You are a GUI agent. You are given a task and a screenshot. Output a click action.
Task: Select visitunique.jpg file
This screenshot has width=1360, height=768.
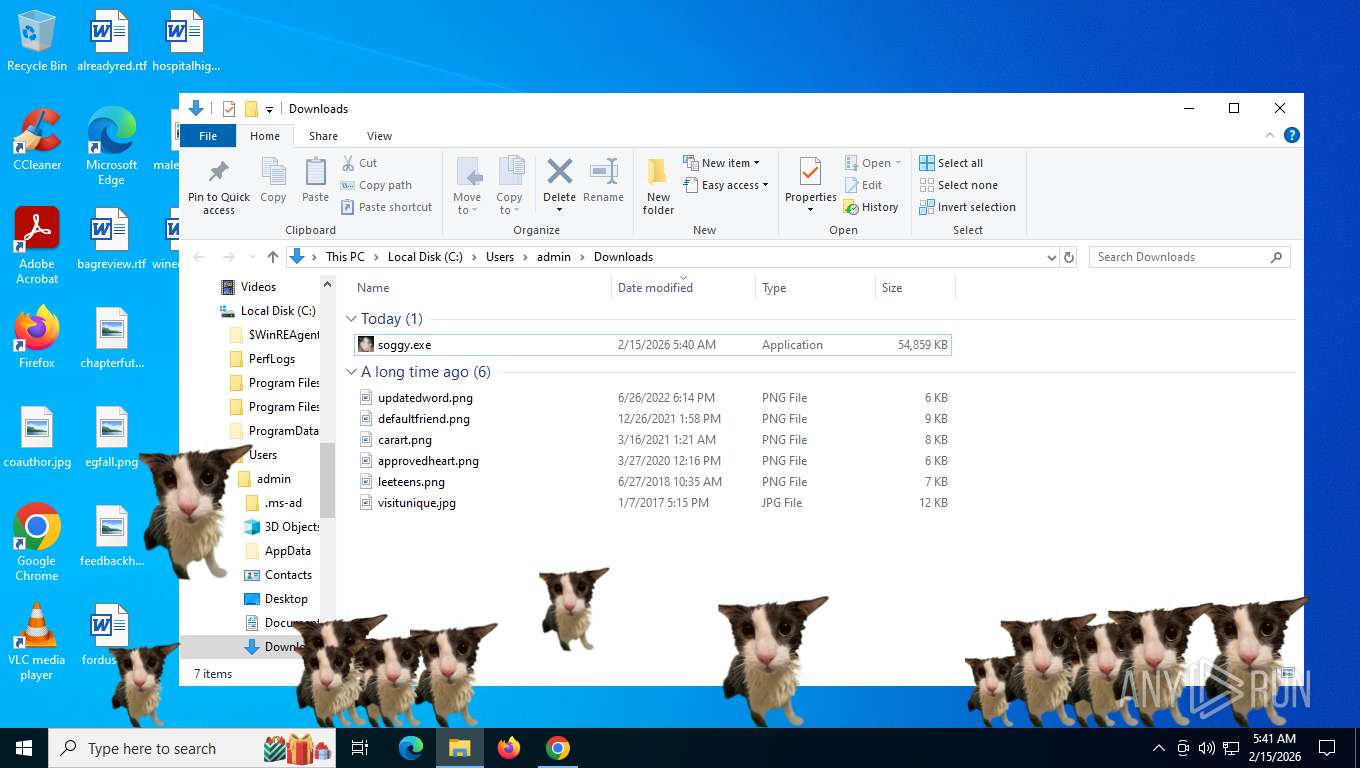click(652, 503)
